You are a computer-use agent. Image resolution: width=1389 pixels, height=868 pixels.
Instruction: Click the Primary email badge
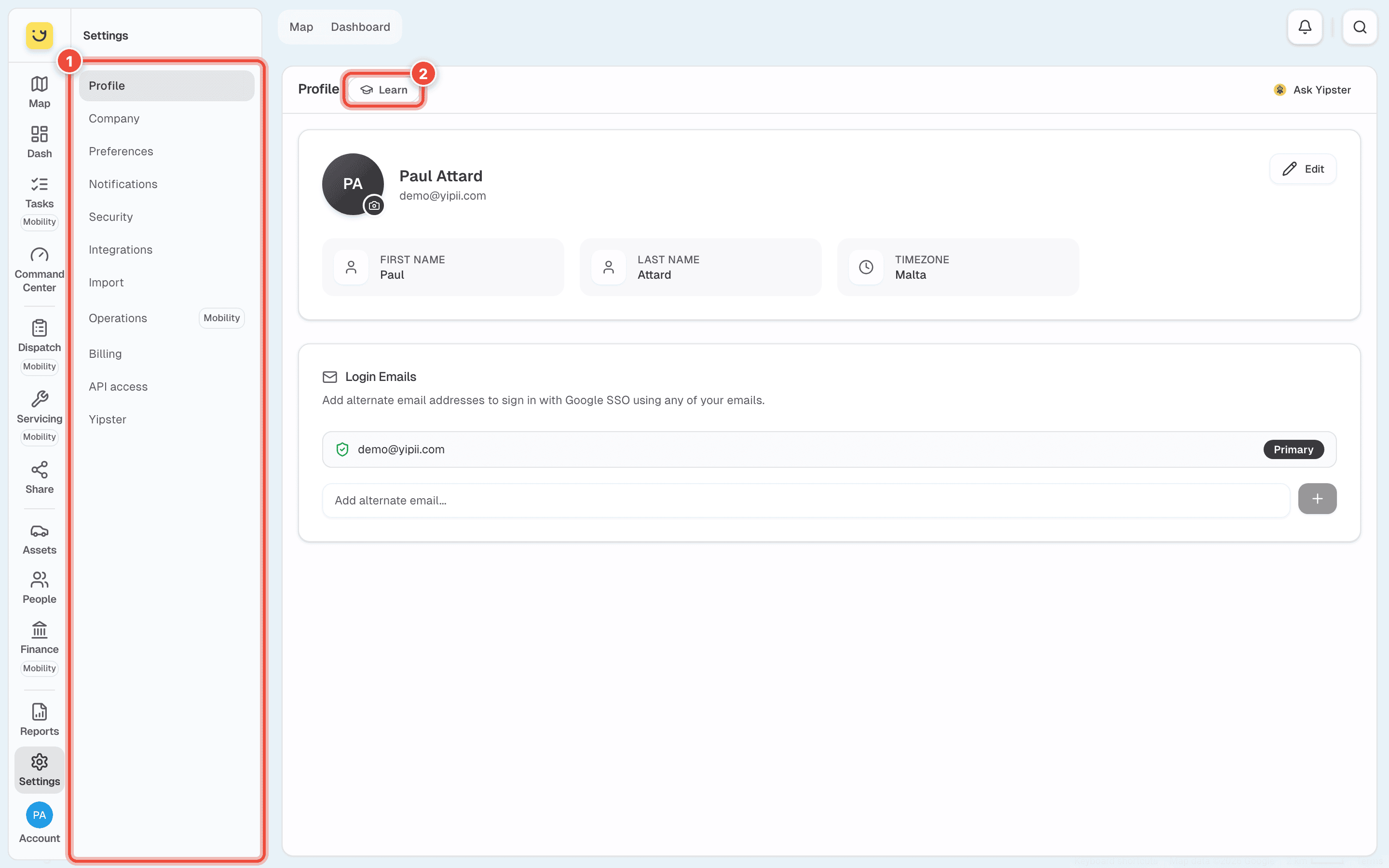coord(1293,449)
